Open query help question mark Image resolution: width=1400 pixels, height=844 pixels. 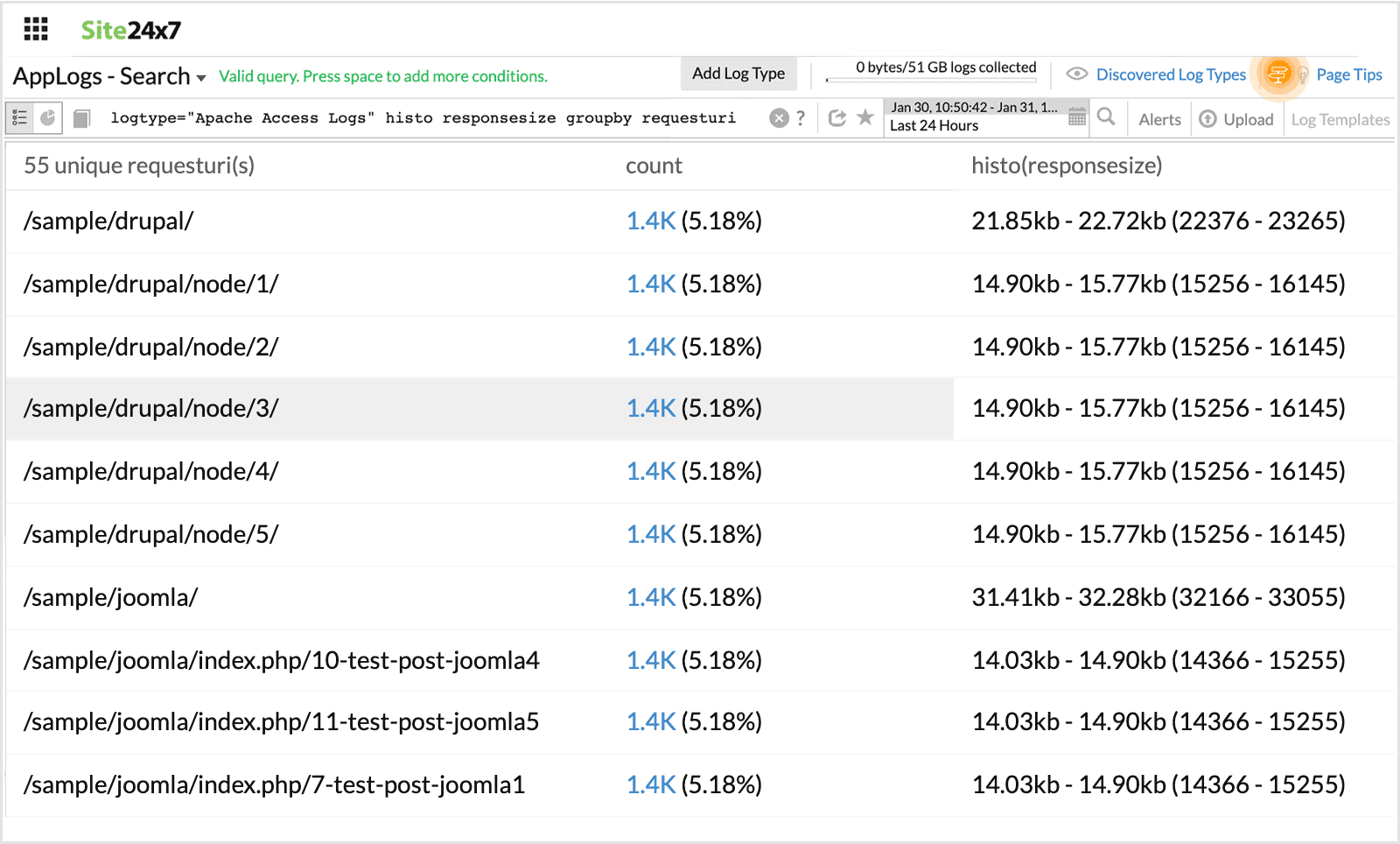point(801,118)
